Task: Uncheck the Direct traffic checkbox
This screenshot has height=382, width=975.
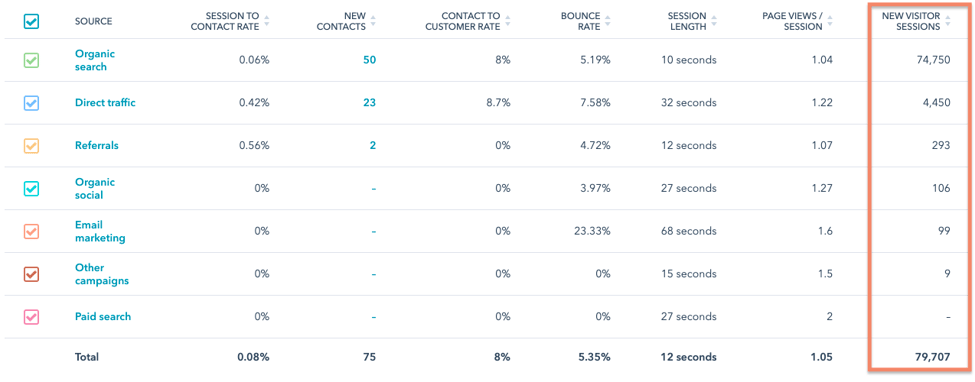Action: [31, 103]
